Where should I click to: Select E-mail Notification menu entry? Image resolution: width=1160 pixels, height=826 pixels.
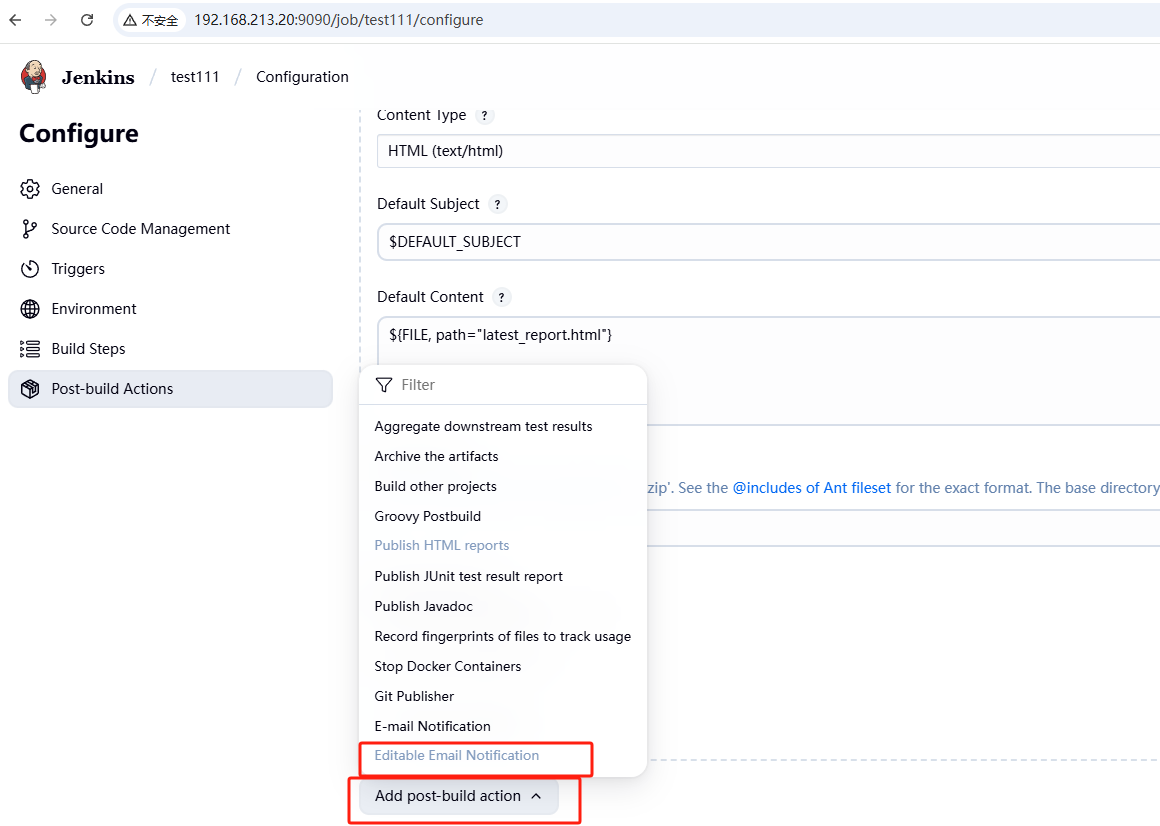432,726
